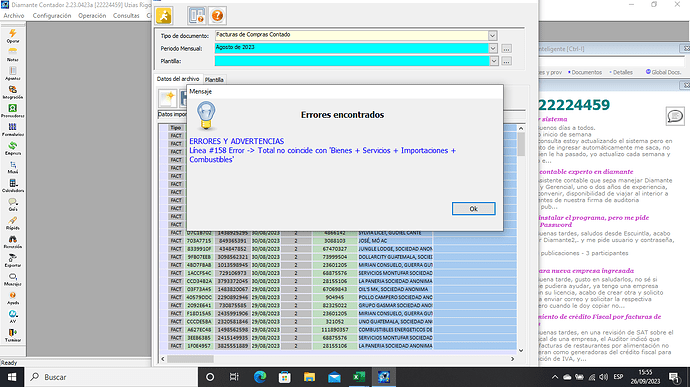
Task: Expand the Plantilla dropdown
Action: point(494,61)
